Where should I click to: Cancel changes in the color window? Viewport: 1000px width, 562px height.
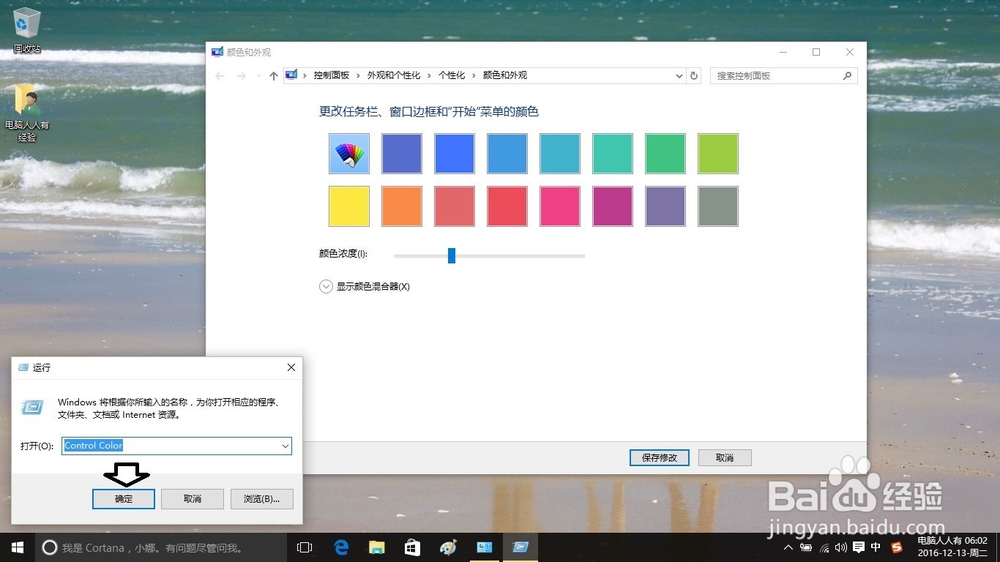(x=724, y=457)
